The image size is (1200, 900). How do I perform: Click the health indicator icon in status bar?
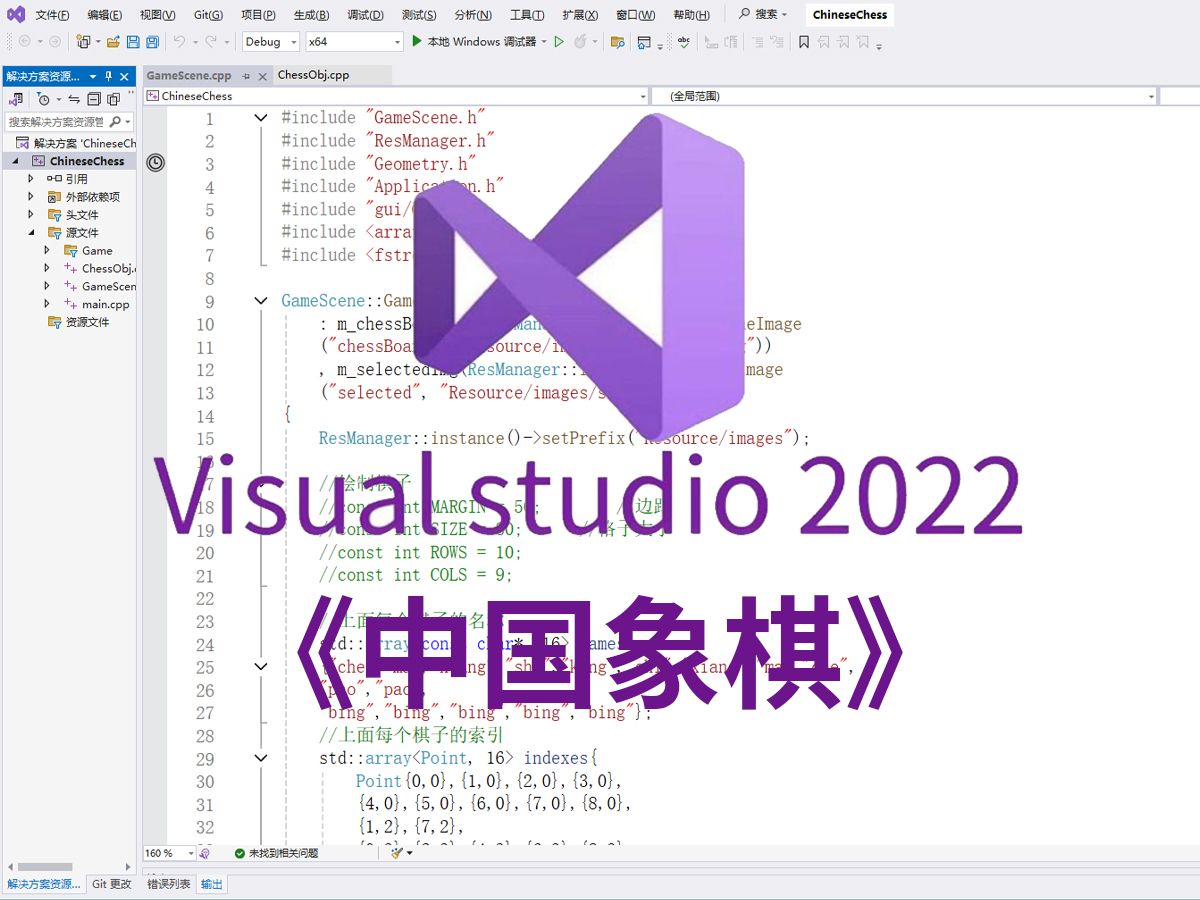coord(202,853)
